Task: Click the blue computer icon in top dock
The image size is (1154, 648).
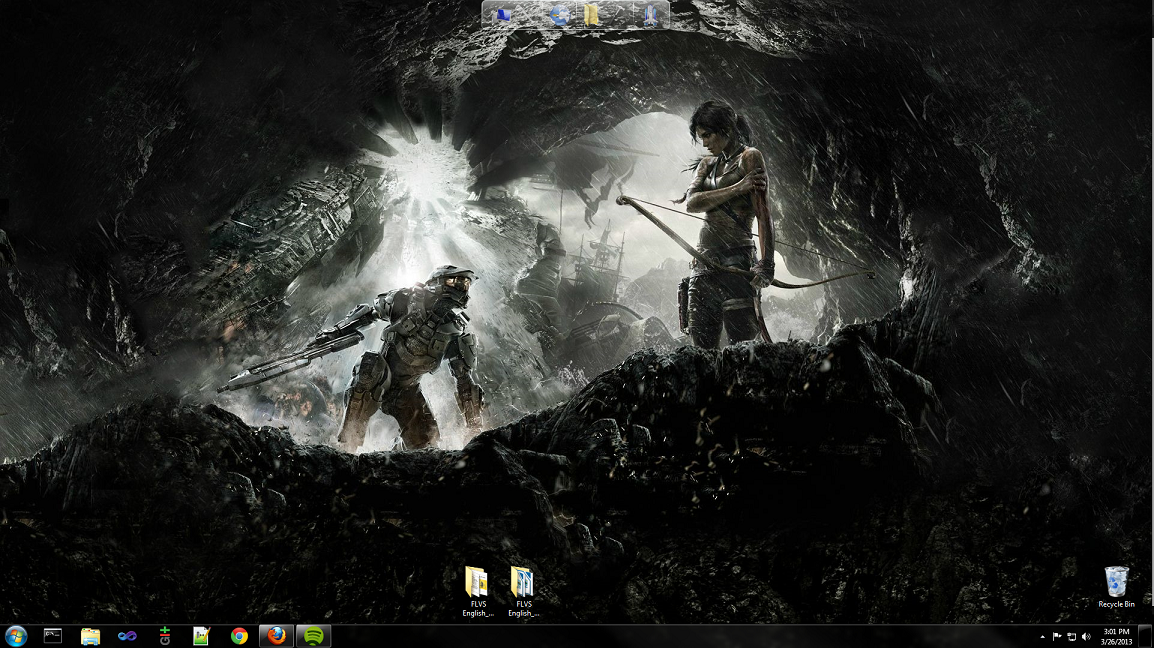Action: [x=504, y=15]
